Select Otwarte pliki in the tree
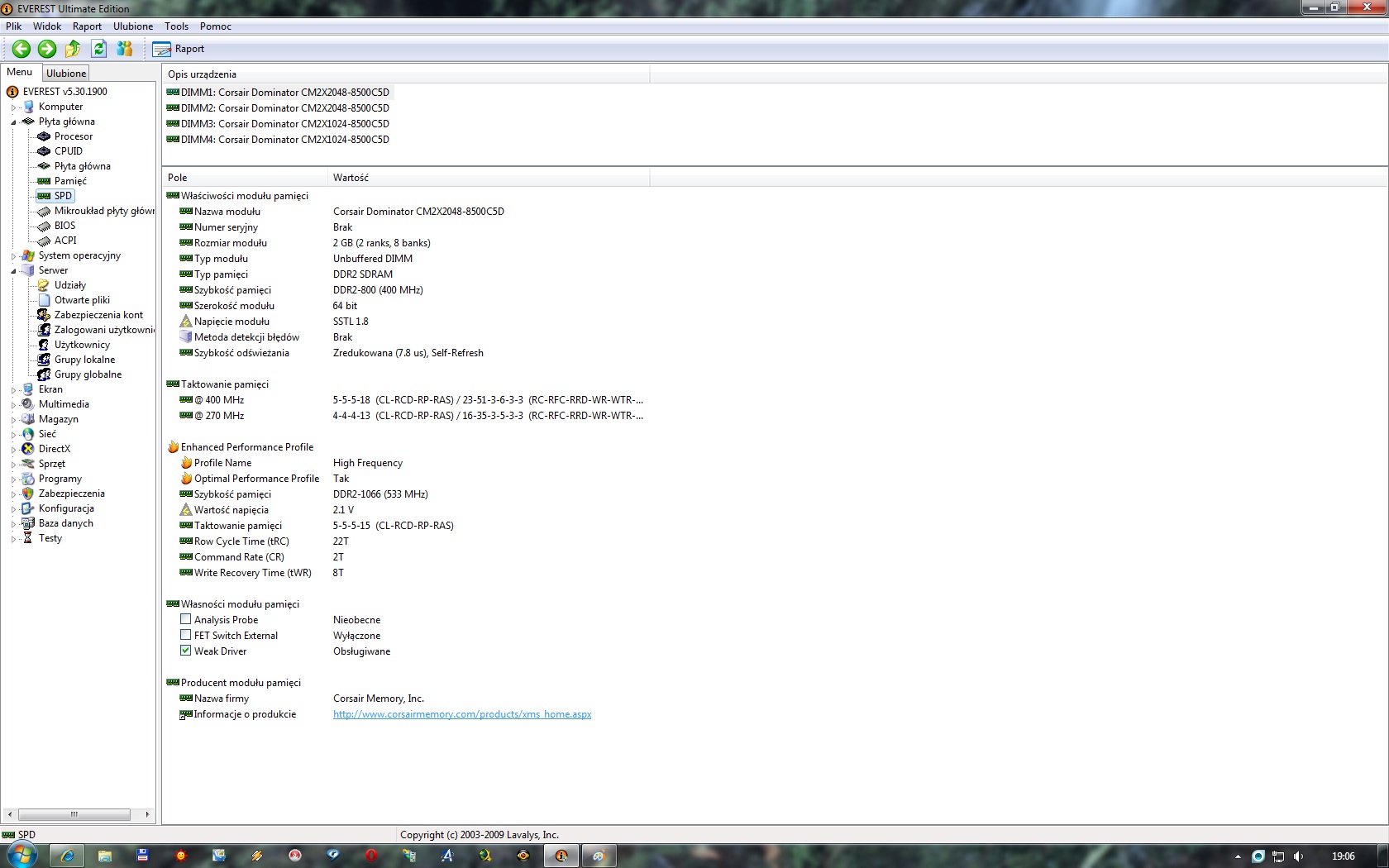 tap(82, 300)
